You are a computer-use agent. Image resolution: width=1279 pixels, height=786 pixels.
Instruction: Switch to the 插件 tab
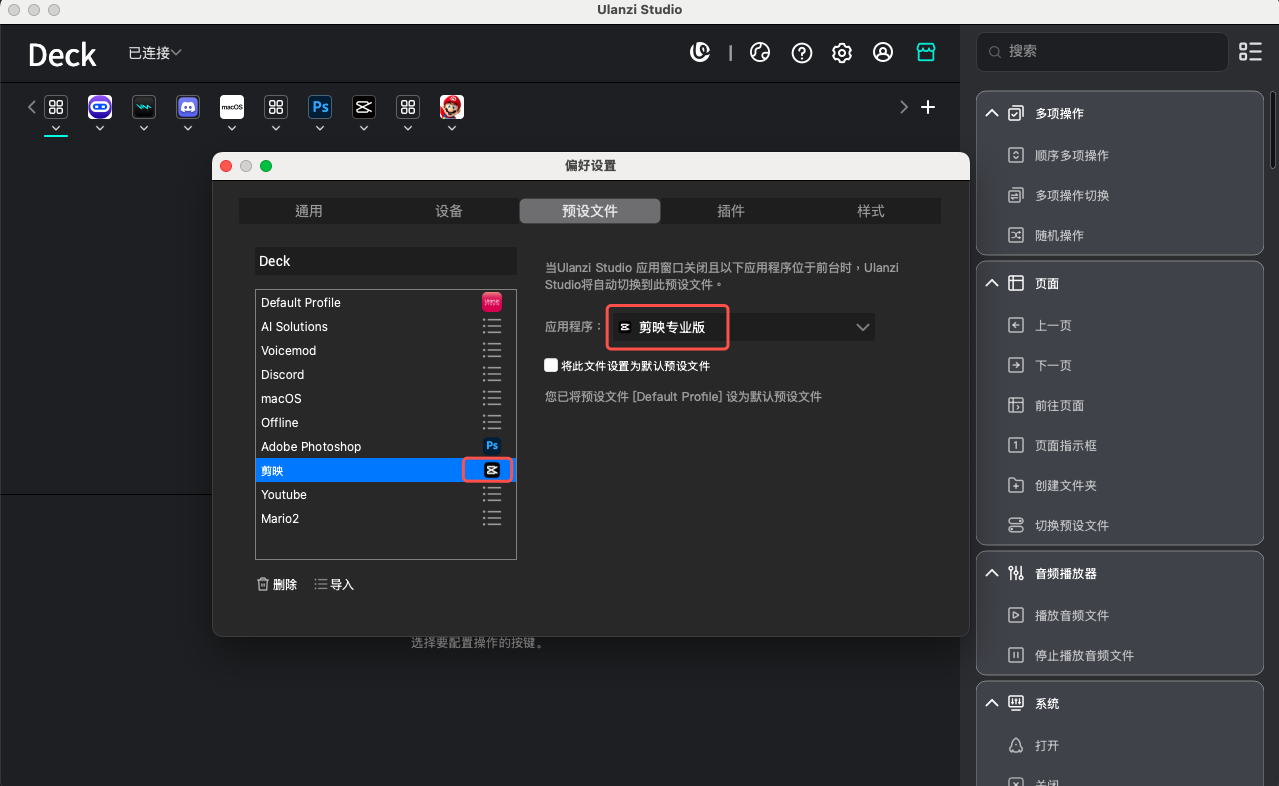click(x=731, y=211)
